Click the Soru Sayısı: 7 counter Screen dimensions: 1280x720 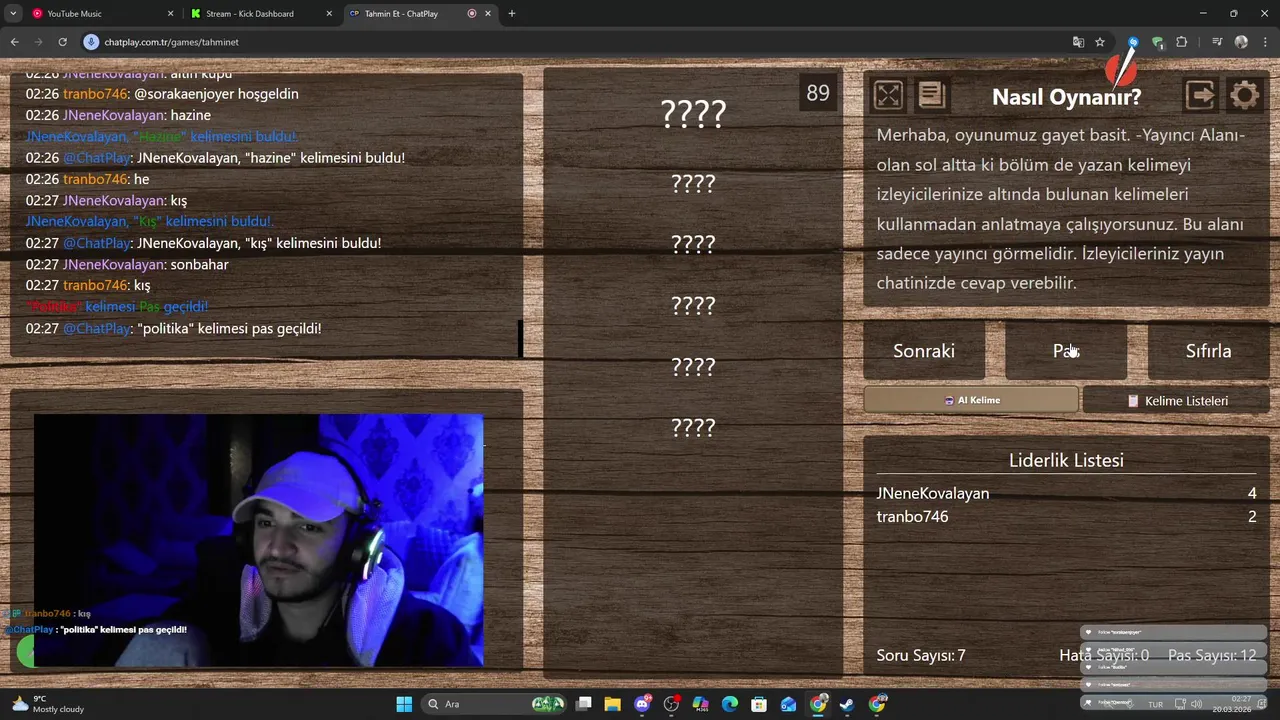(921, 655)
